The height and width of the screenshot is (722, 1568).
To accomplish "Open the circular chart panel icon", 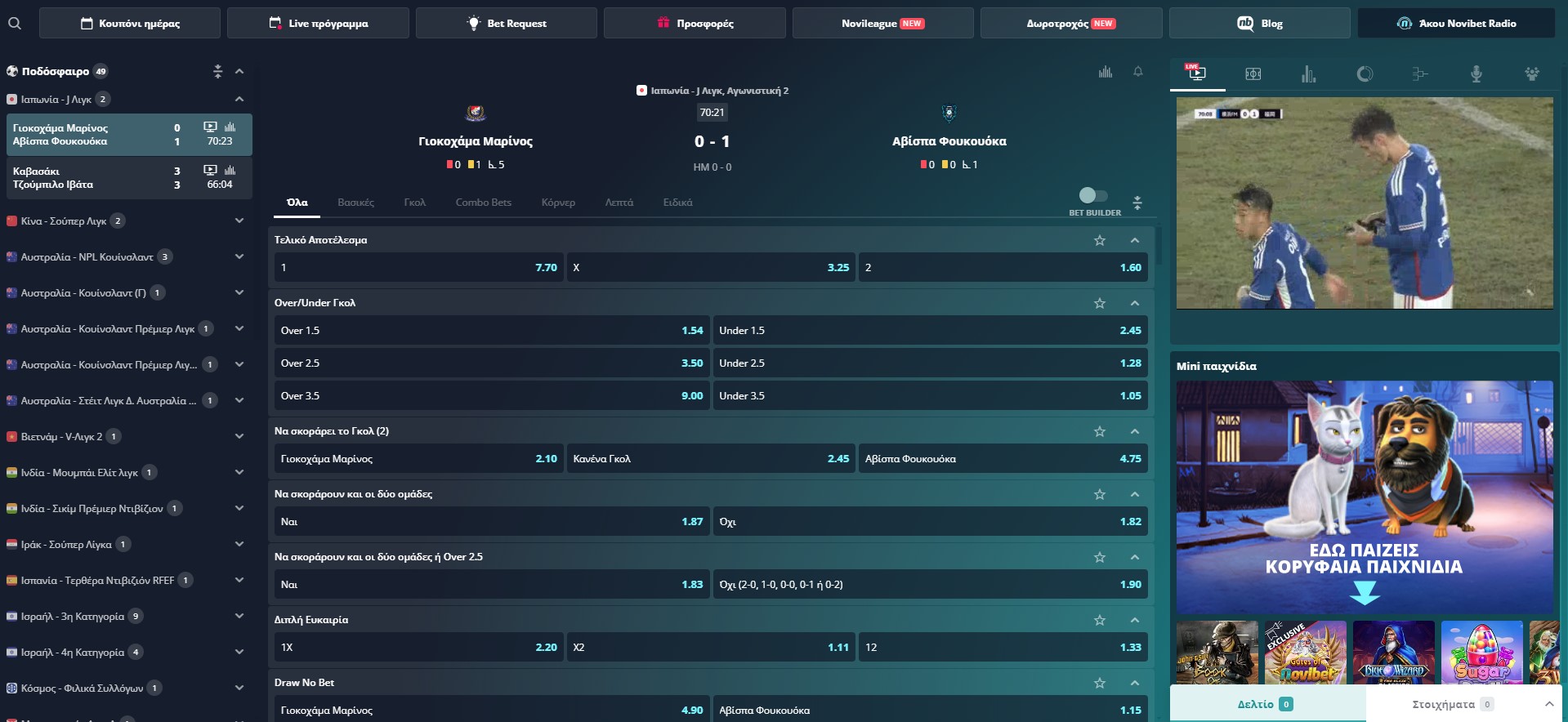I will tap(1365, 74).
